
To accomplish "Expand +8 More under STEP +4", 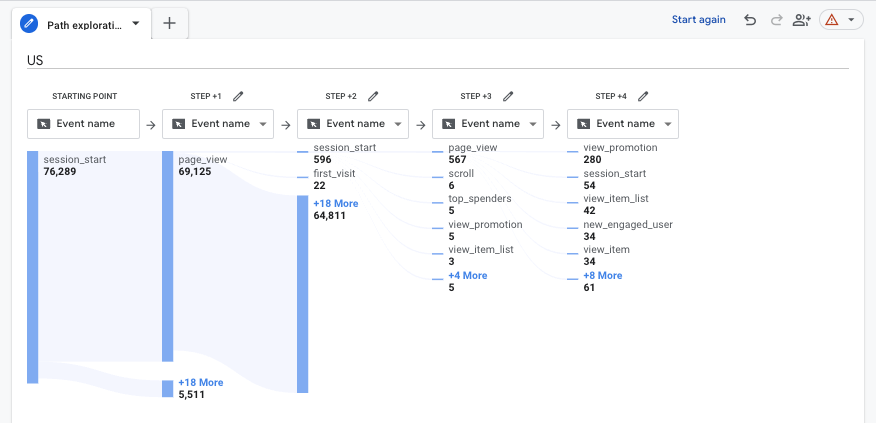I will pyautogui.click(x=602, y=275).
